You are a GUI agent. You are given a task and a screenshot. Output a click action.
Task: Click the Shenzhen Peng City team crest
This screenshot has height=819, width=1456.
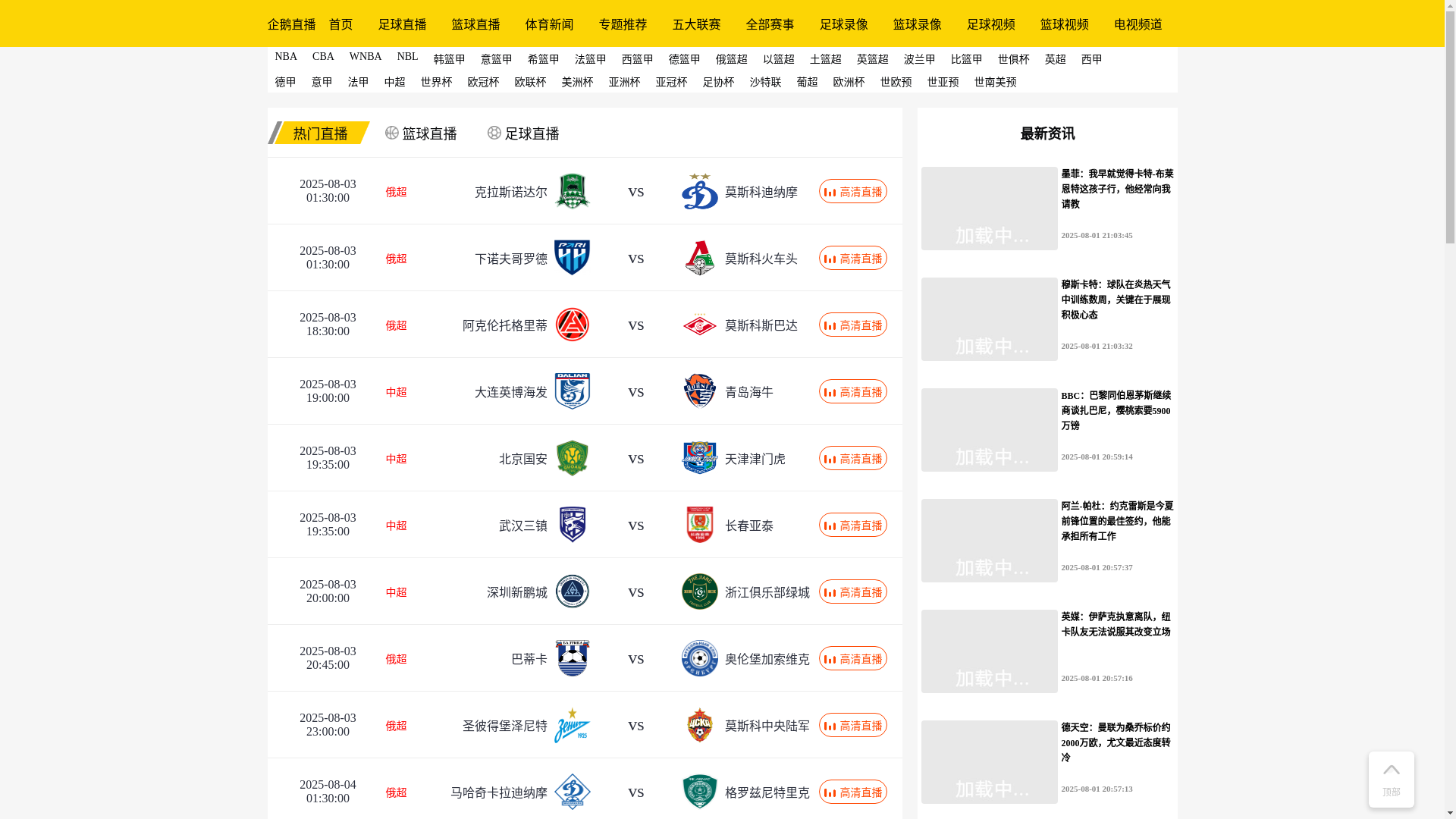572,591
